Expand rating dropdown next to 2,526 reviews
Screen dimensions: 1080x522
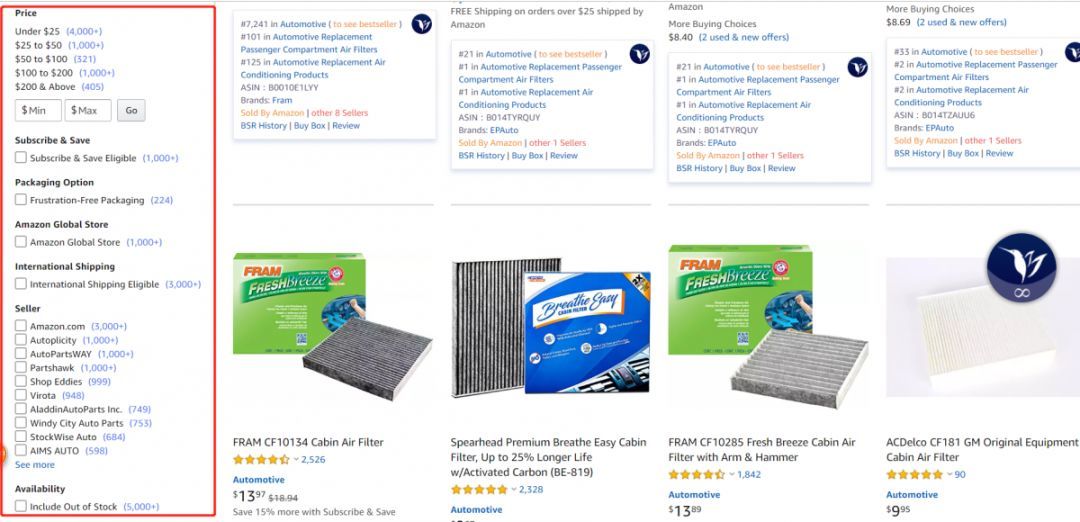coord(296,459)
